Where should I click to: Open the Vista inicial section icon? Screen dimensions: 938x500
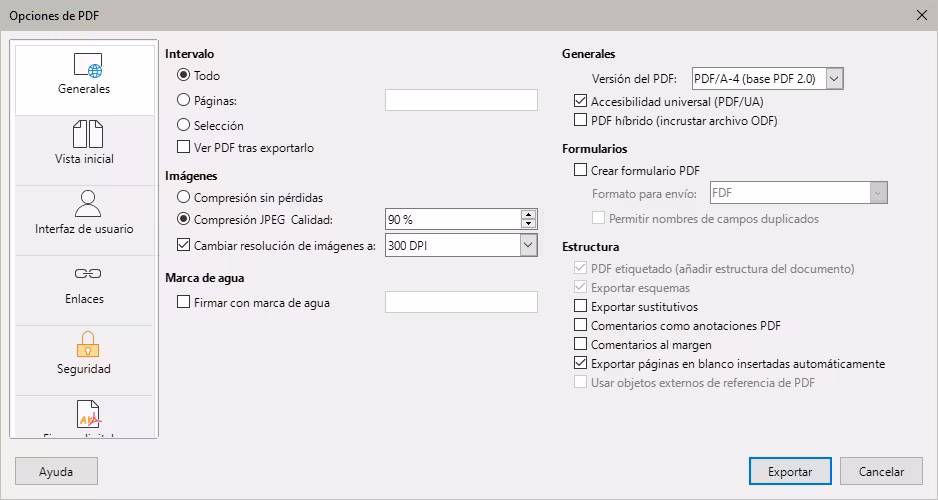pyautogui.click(x=88, y=134)
